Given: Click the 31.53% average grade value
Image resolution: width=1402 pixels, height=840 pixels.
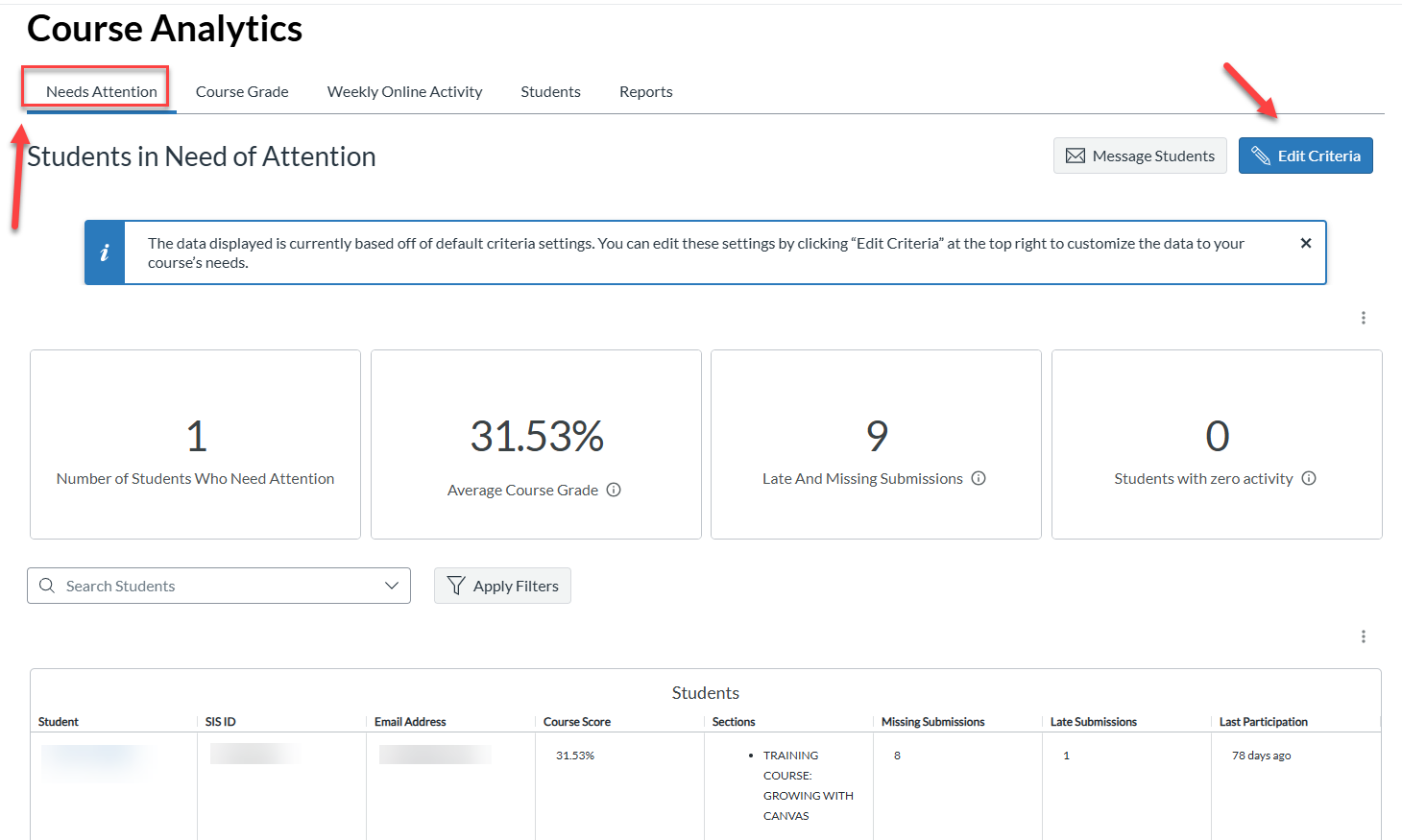Looking at the screenshot, I should 537,436.
